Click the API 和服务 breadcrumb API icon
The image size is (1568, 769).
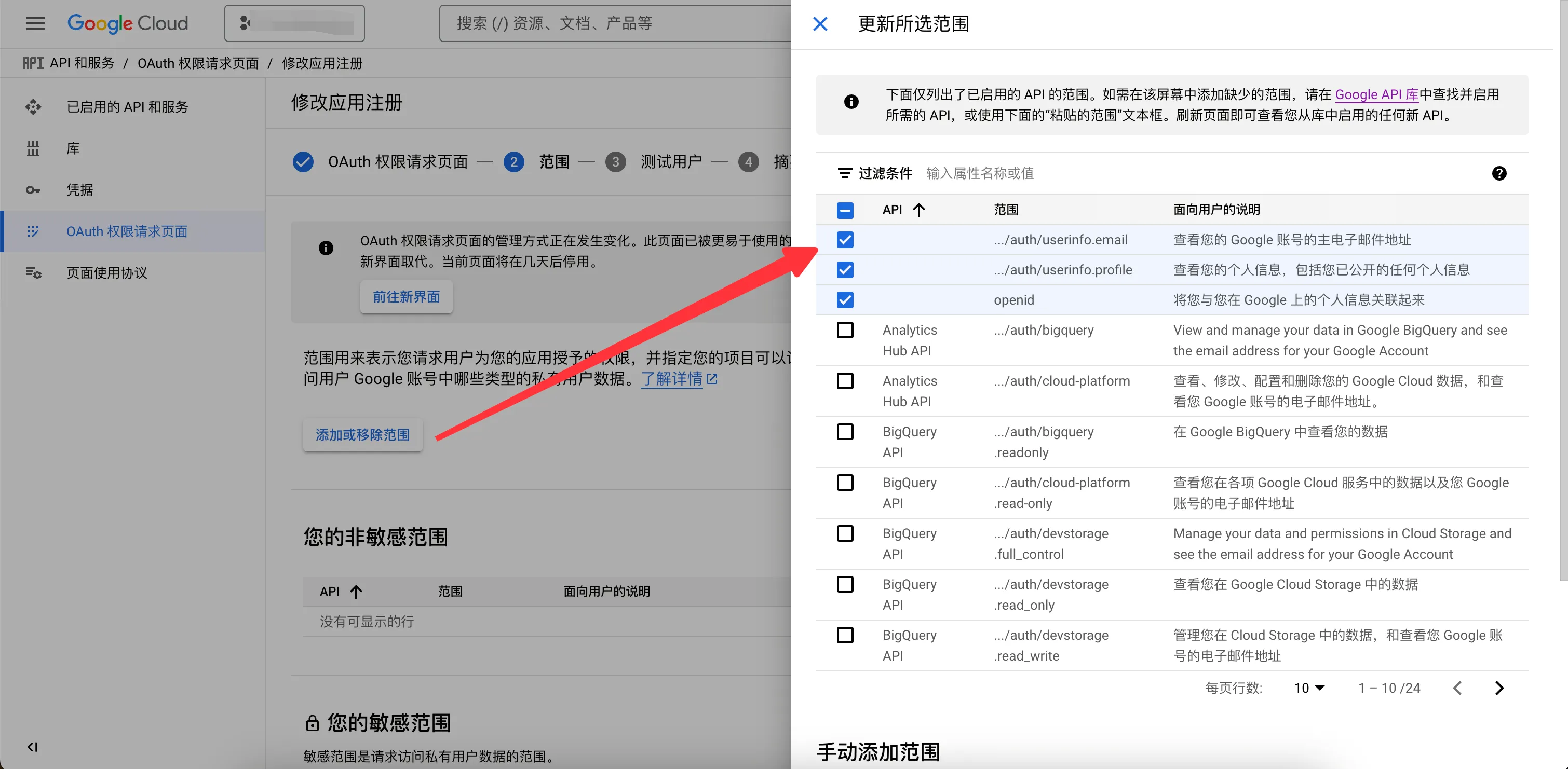[x=33, y=63]
